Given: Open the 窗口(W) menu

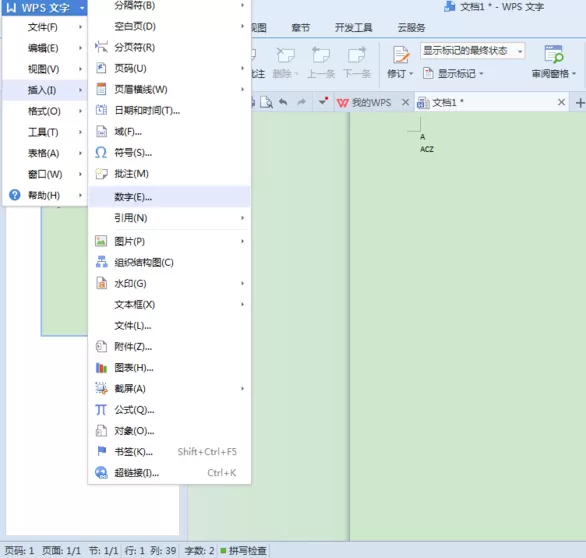Looking at the screenshot, I should pos(44,174).
